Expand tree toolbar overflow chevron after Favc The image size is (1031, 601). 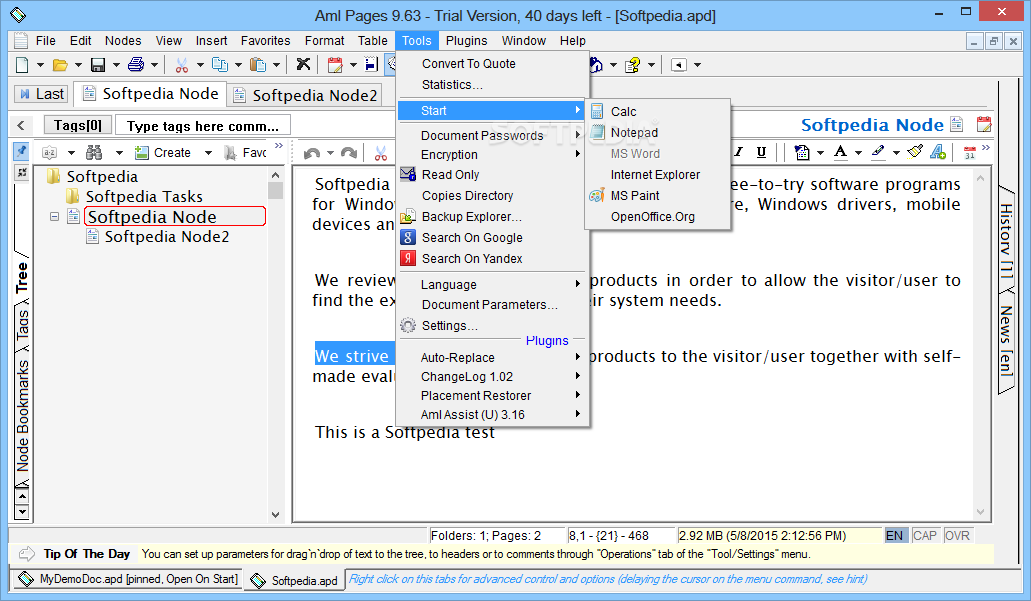coord(279,146)
